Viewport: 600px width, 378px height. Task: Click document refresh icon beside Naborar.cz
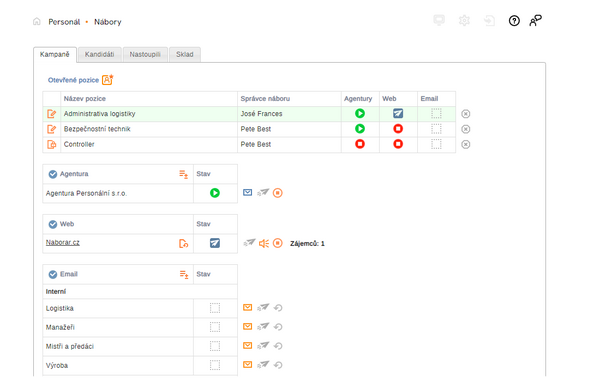point(184,243)
